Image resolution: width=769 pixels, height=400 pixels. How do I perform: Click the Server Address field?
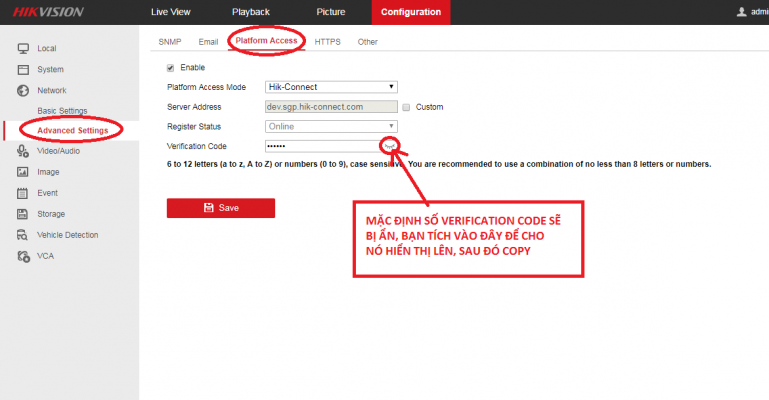click(x=331, y=107)
